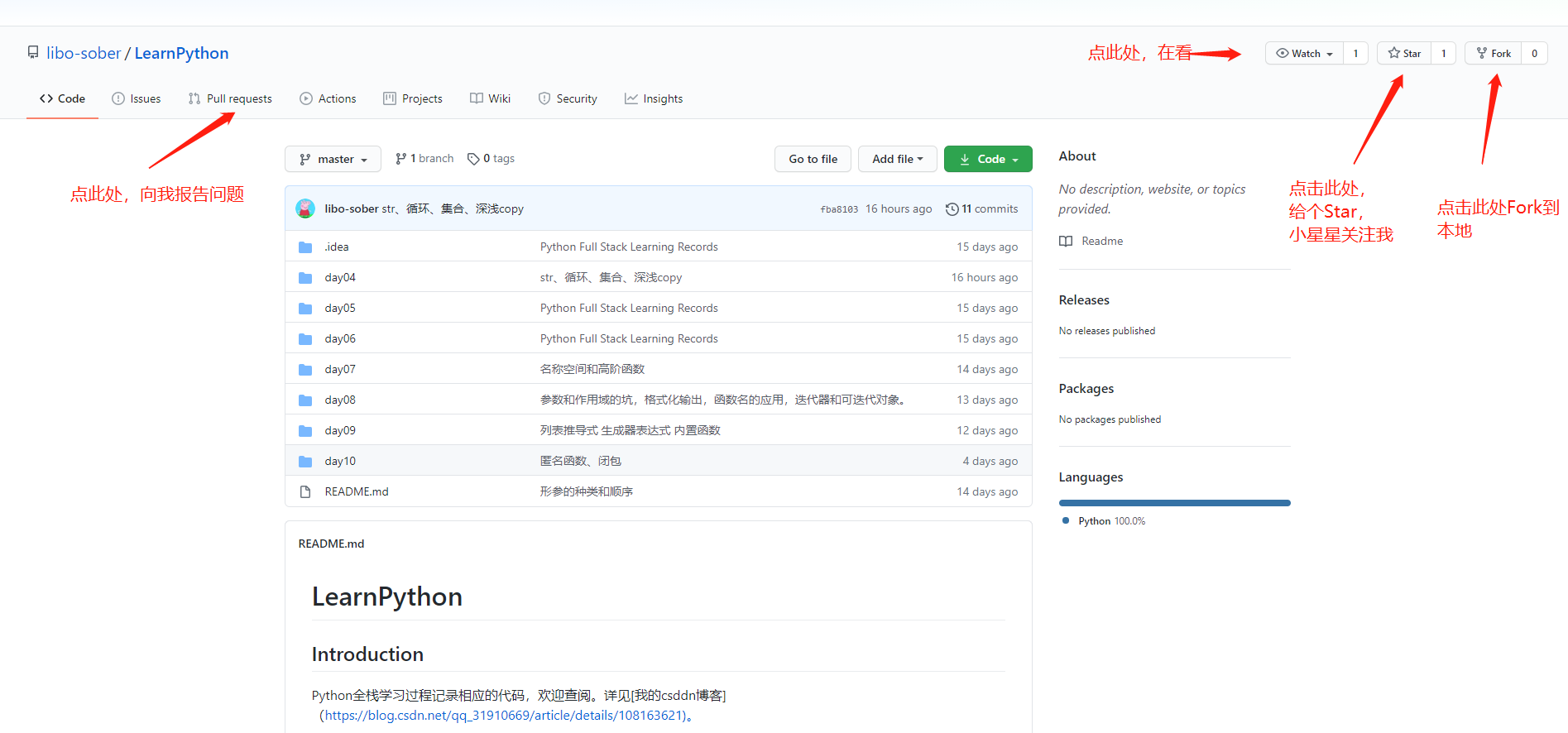
Task: Click day10 commit message 匿名函数、闭包
Action: [x=581, y=462]
